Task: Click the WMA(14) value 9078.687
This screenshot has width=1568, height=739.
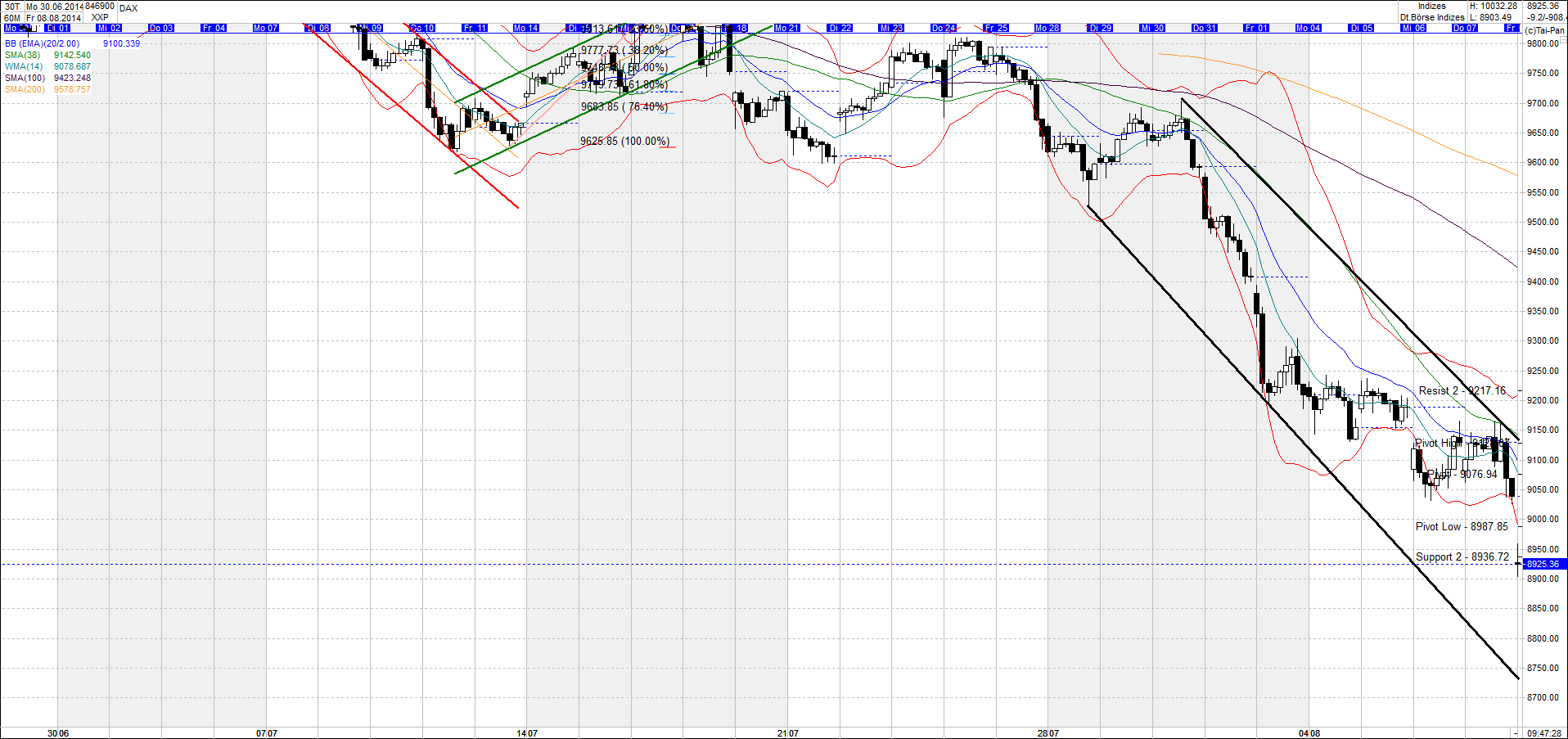Action: click(72, 66)
